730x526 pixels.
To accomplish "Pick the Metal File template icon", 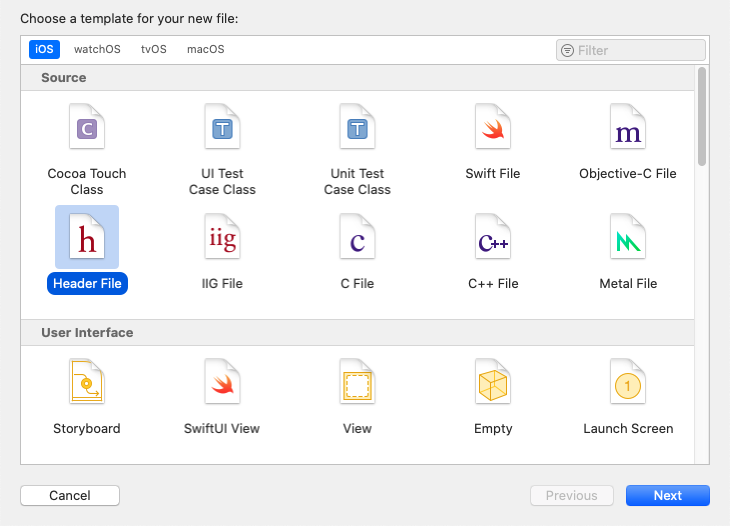I will click(628, 236).
